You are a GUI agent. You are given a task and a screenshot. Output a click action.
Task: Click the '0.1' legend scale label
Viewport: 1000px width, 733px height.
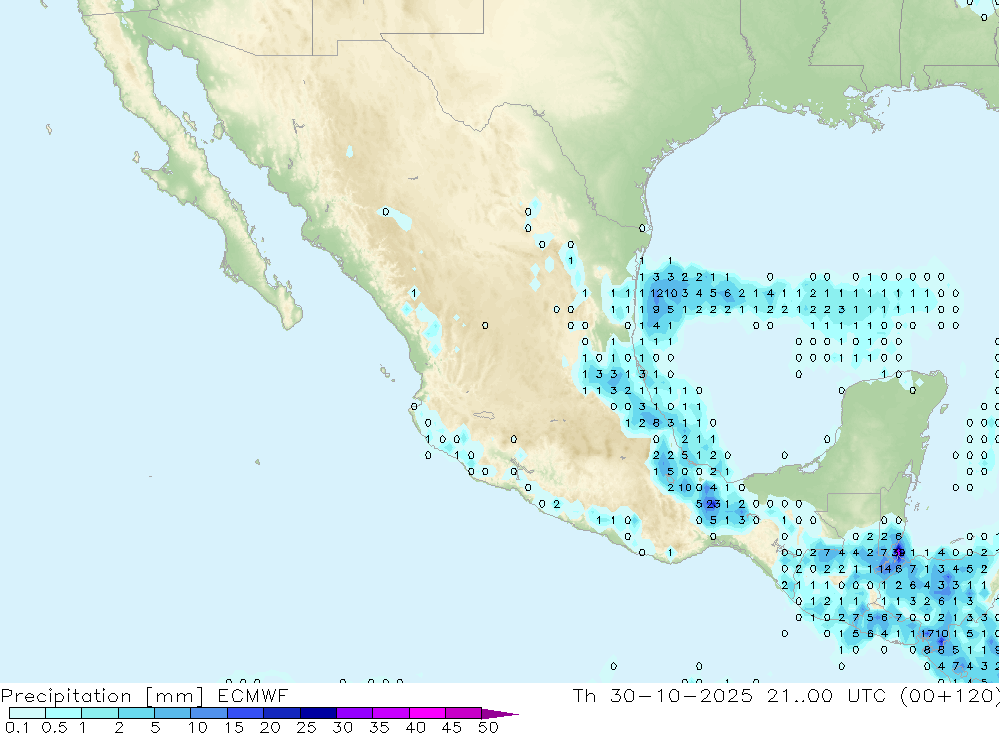(17, 727)
